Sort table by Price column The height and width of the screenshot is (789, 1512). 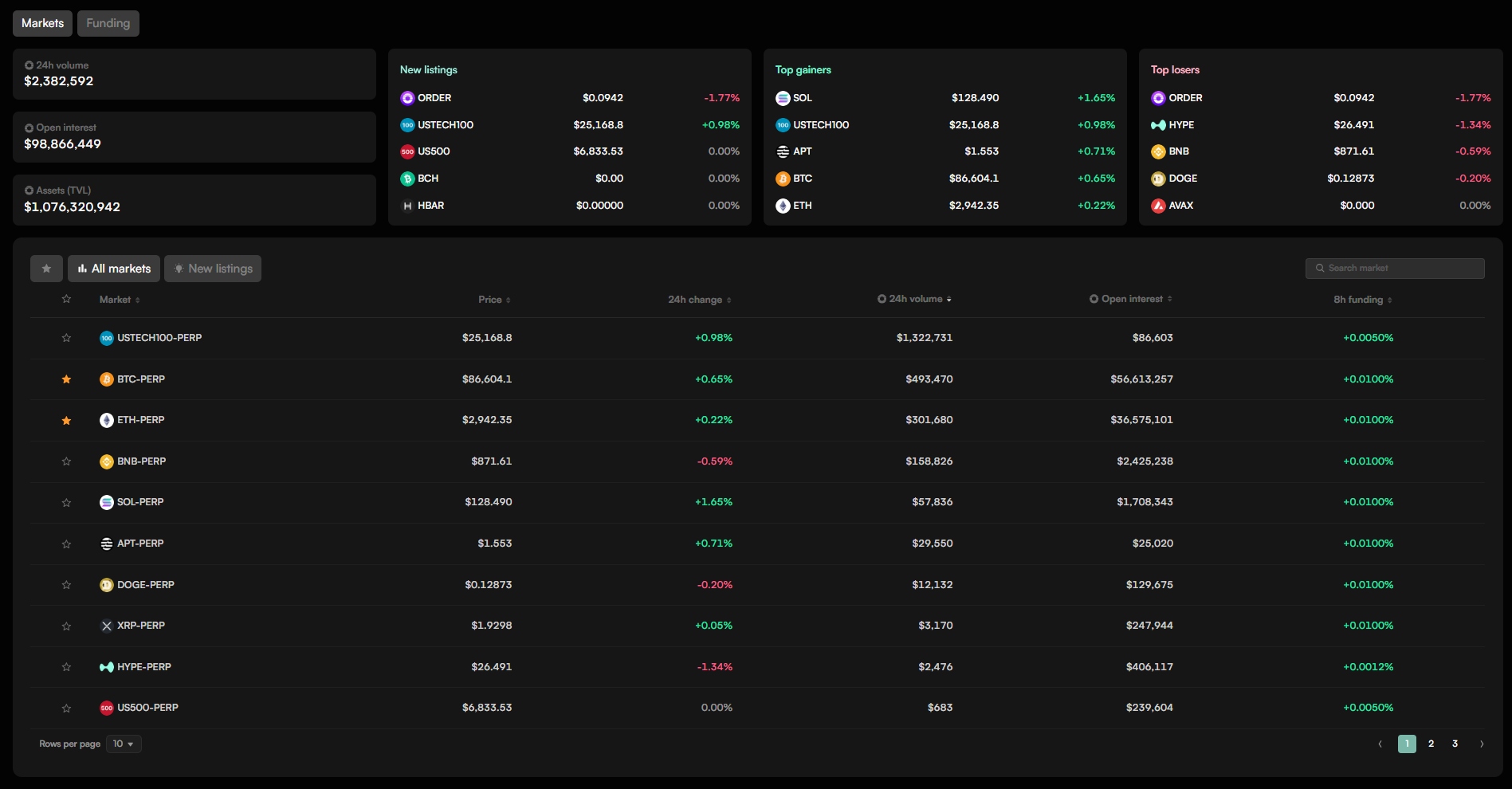pos(494,300)
